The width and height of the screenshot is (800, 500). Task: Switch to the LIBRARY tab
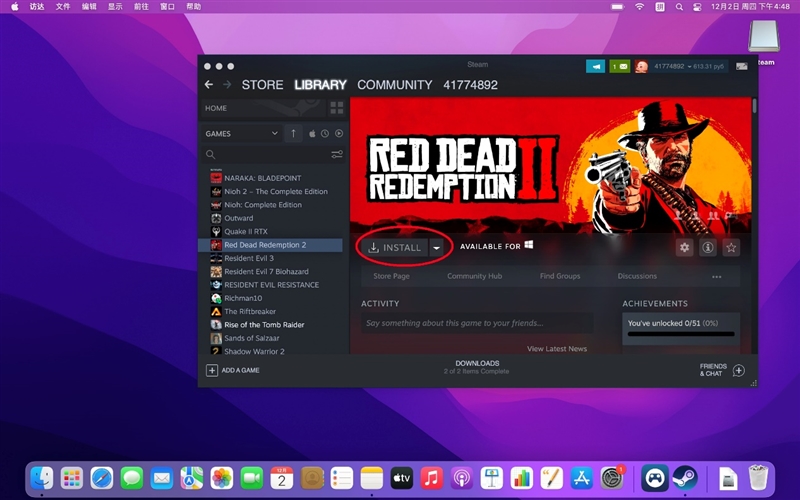click(x=320, y=85)
